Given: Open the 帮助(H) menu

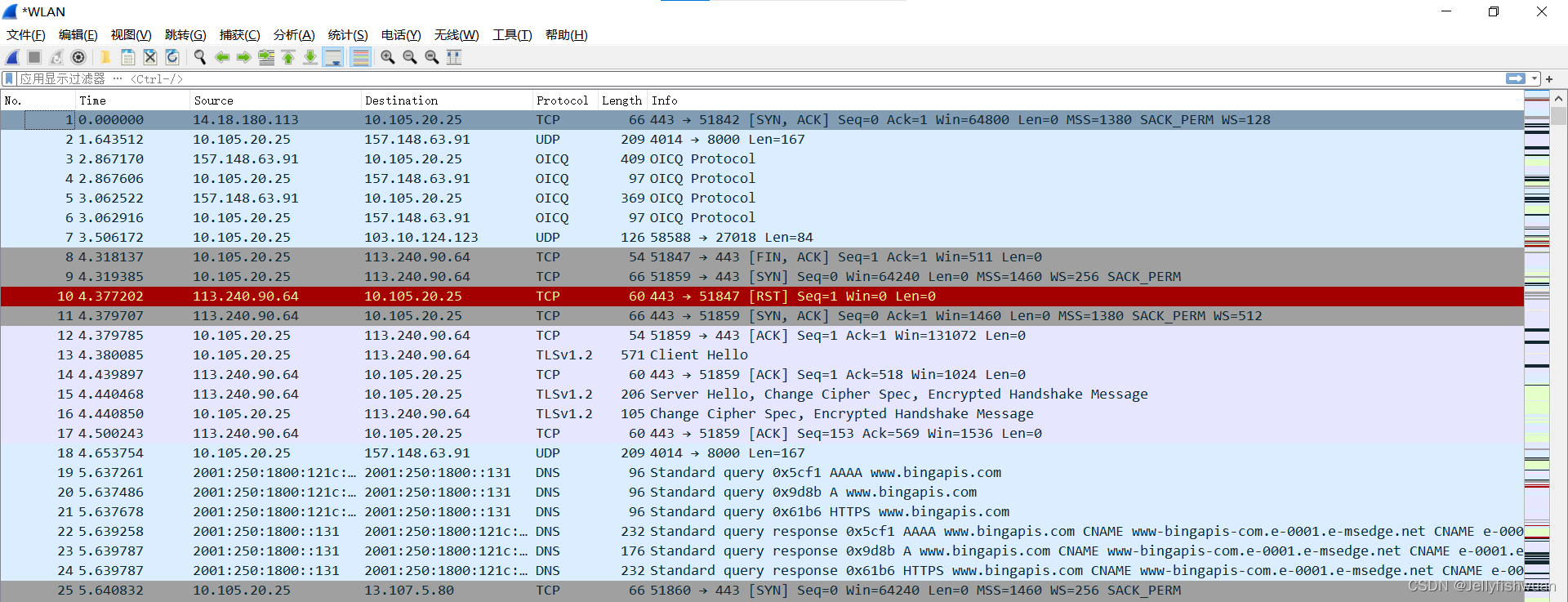Looking at the screenshot, I should 566,34.
